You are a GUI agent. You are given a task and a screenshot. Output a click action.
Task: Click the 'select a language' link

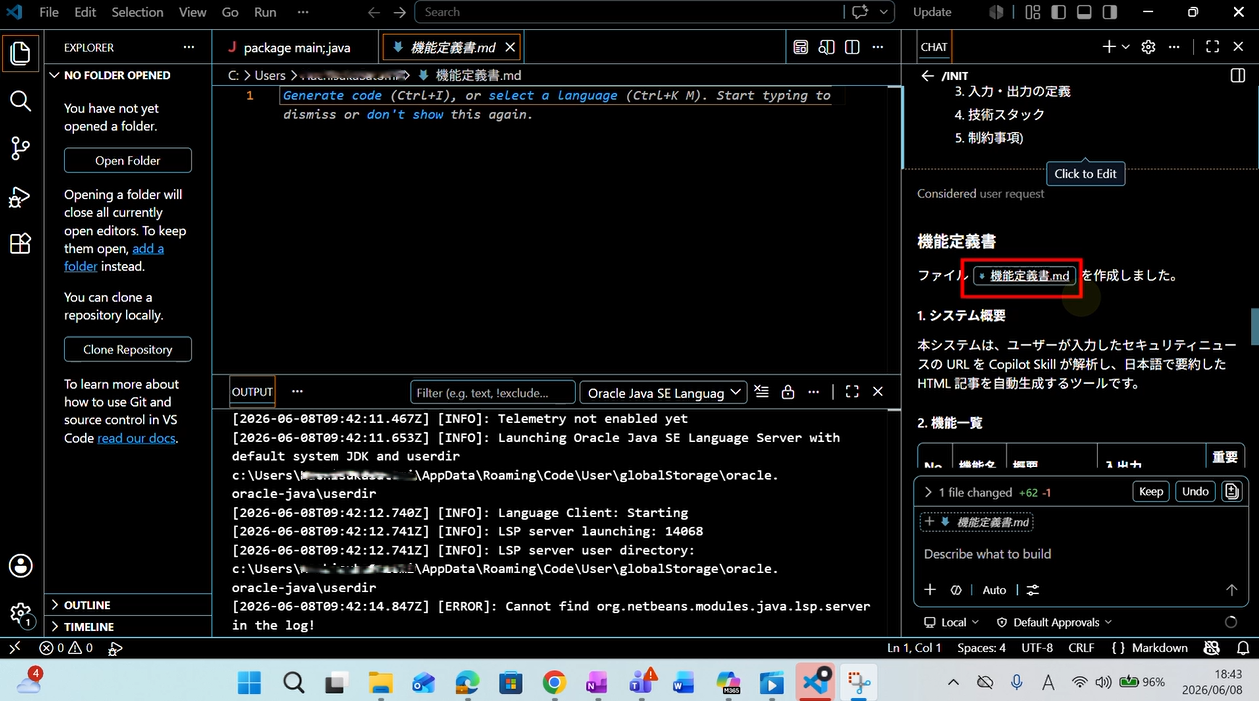click(x=553, y=95)
